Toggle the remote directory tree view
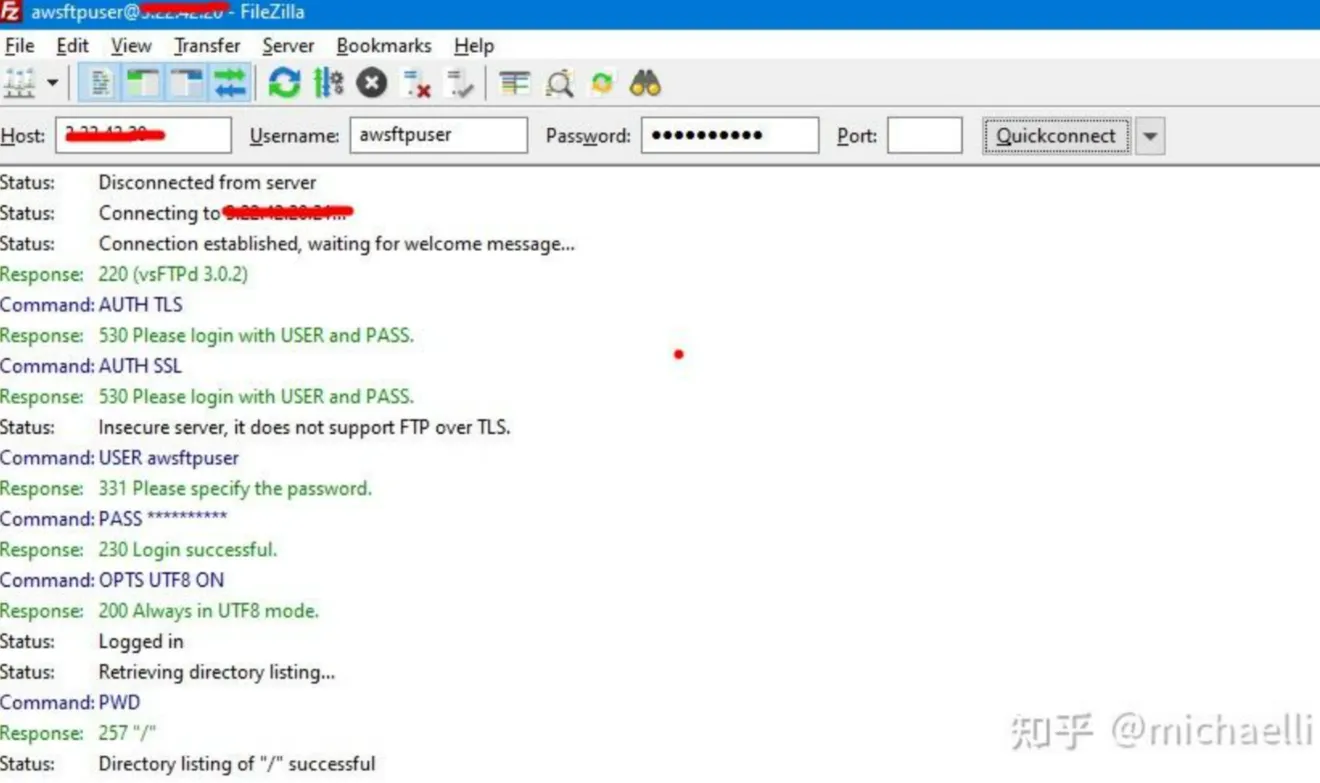This screenshot has width=1320, height=783. (x=186, y=84)
